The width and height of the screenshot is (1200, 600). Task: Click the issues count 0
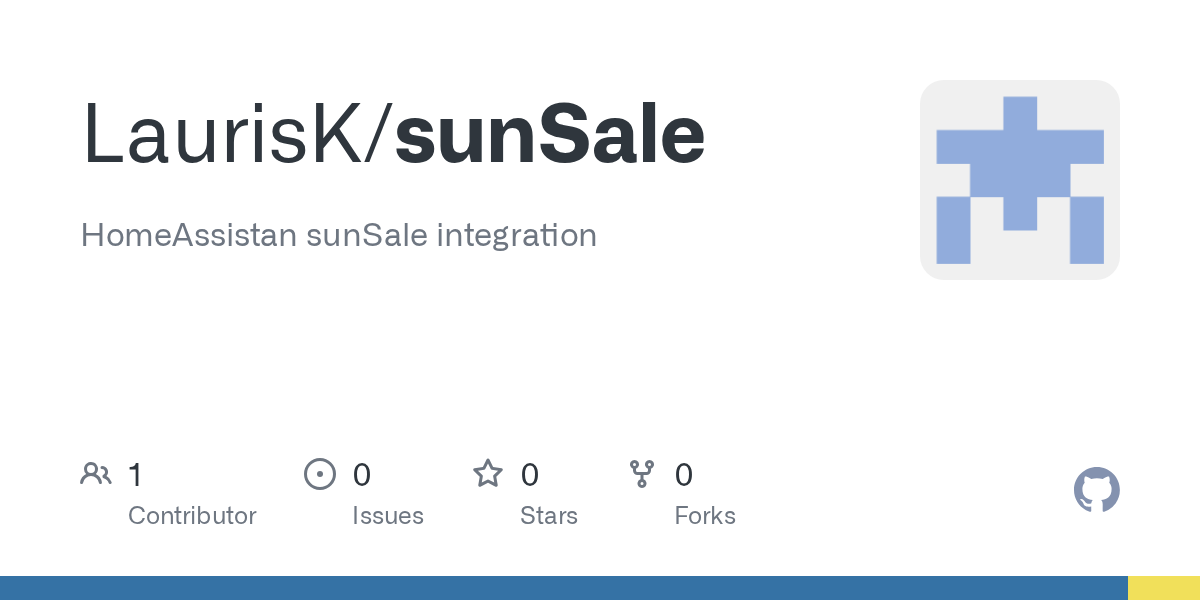[x=362, y=474]
